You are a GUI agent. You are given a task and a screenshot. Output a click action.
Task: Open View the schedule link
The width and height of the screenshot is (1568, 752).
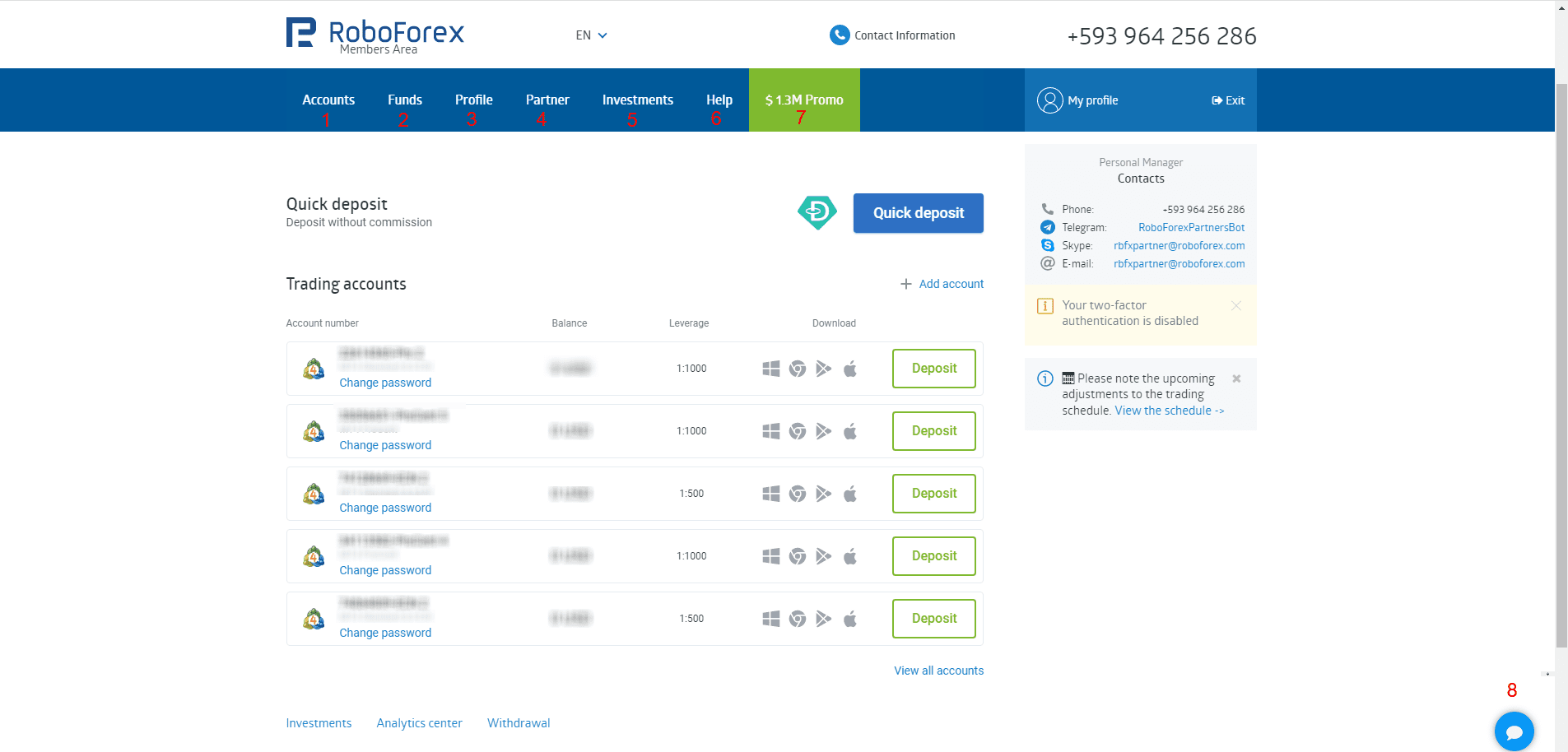(x=1170, y=411)
